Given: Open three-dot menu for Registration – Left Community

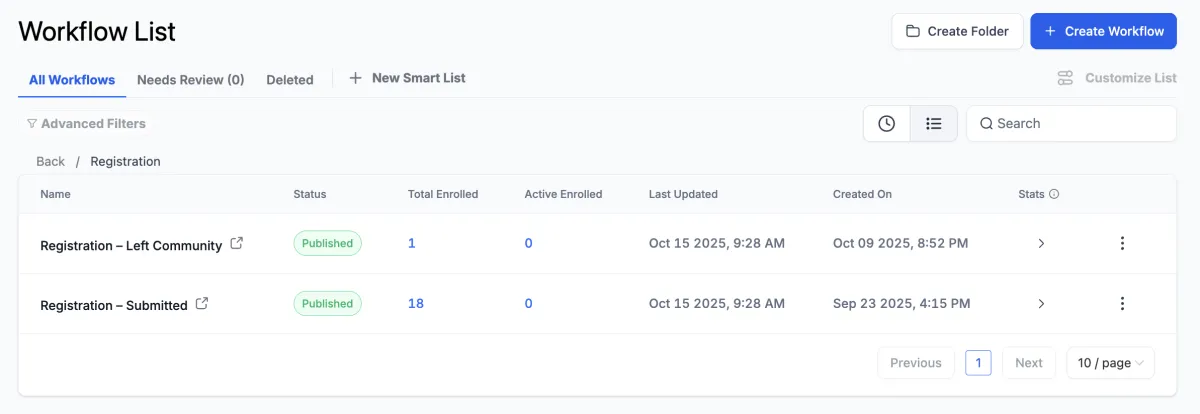Looking at the screenshot, I should 1122,243.
